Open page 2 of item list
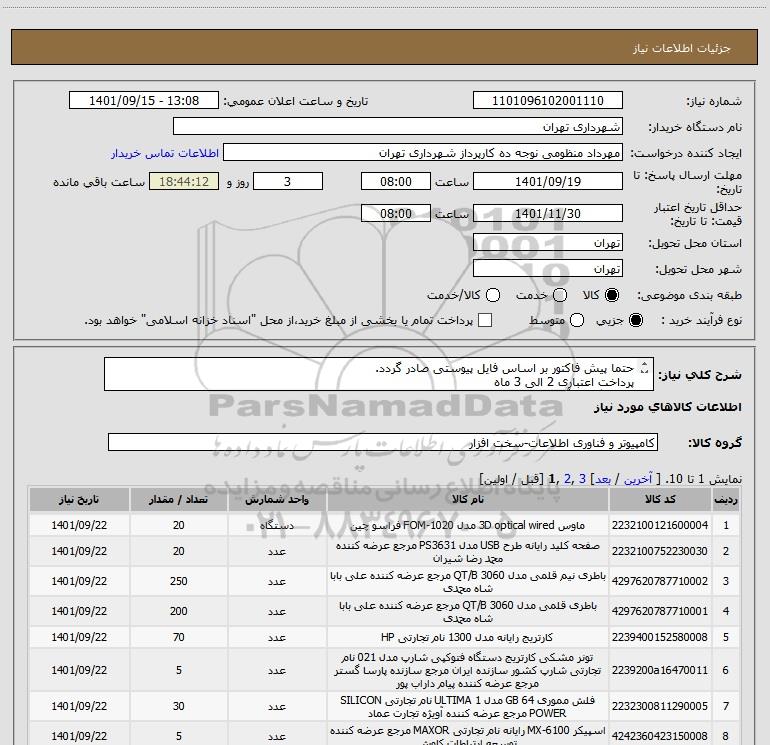The height and width of the screenshot is (745, 770). click(x=568, y=479)
